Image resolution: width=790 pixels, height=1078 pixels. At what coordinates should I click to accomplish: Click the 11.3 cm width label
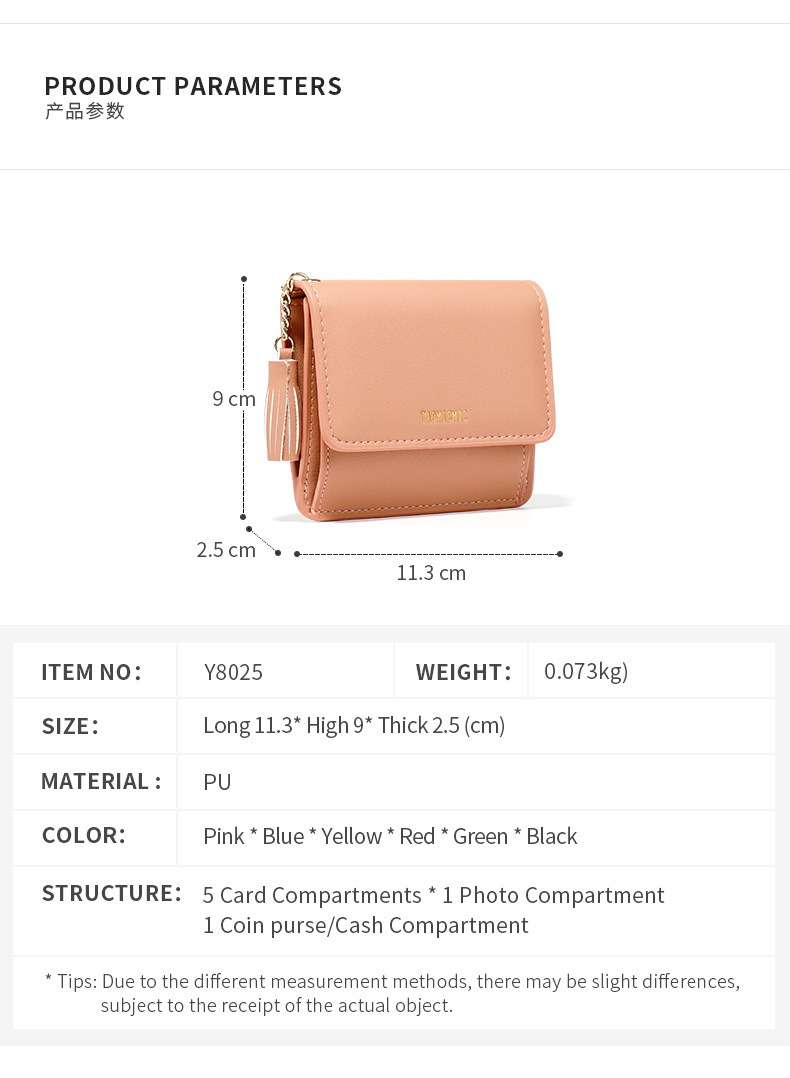click(431, 573)
